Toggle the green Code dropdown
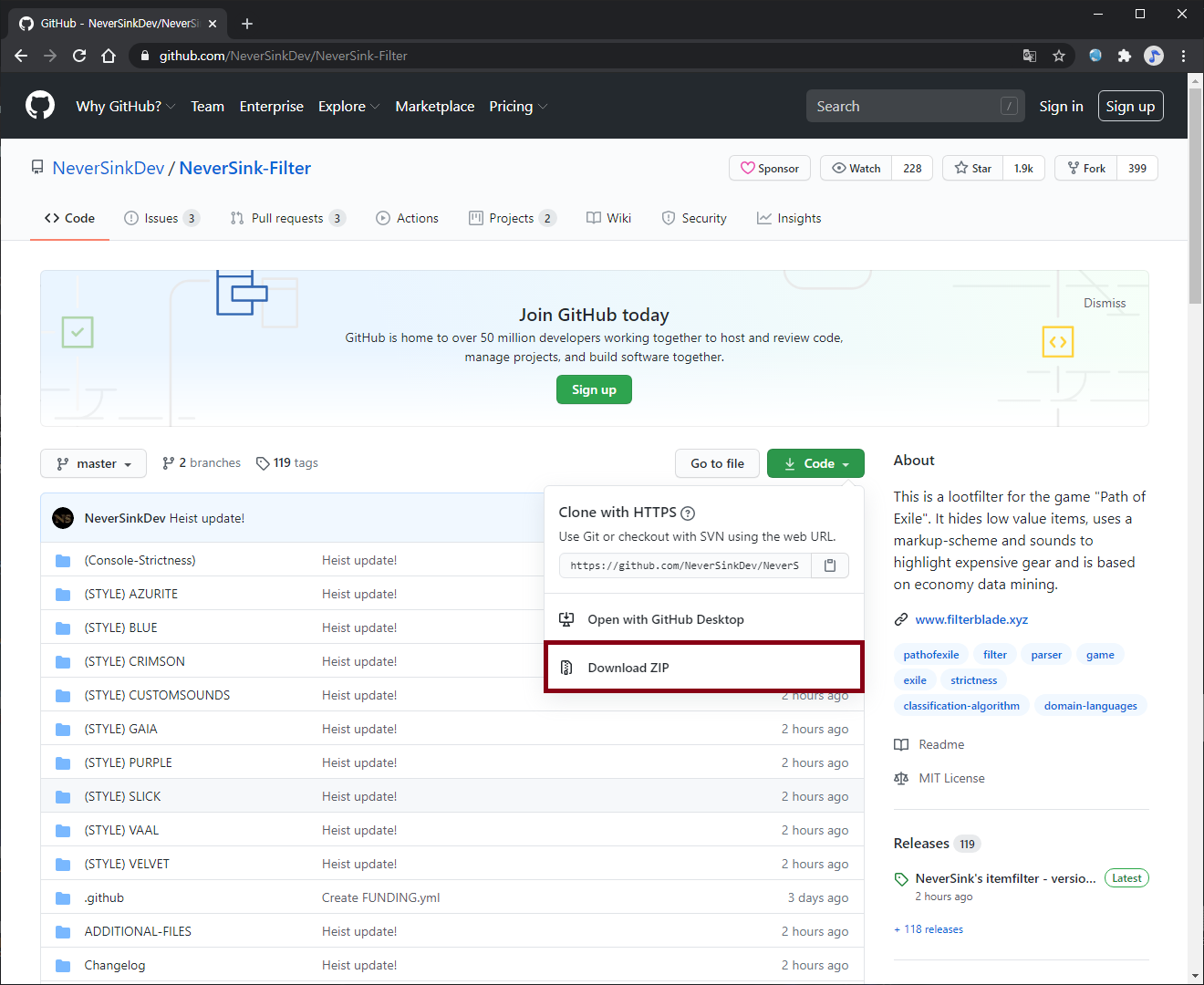Viewport: 1204px width, 985px height. 815,463
